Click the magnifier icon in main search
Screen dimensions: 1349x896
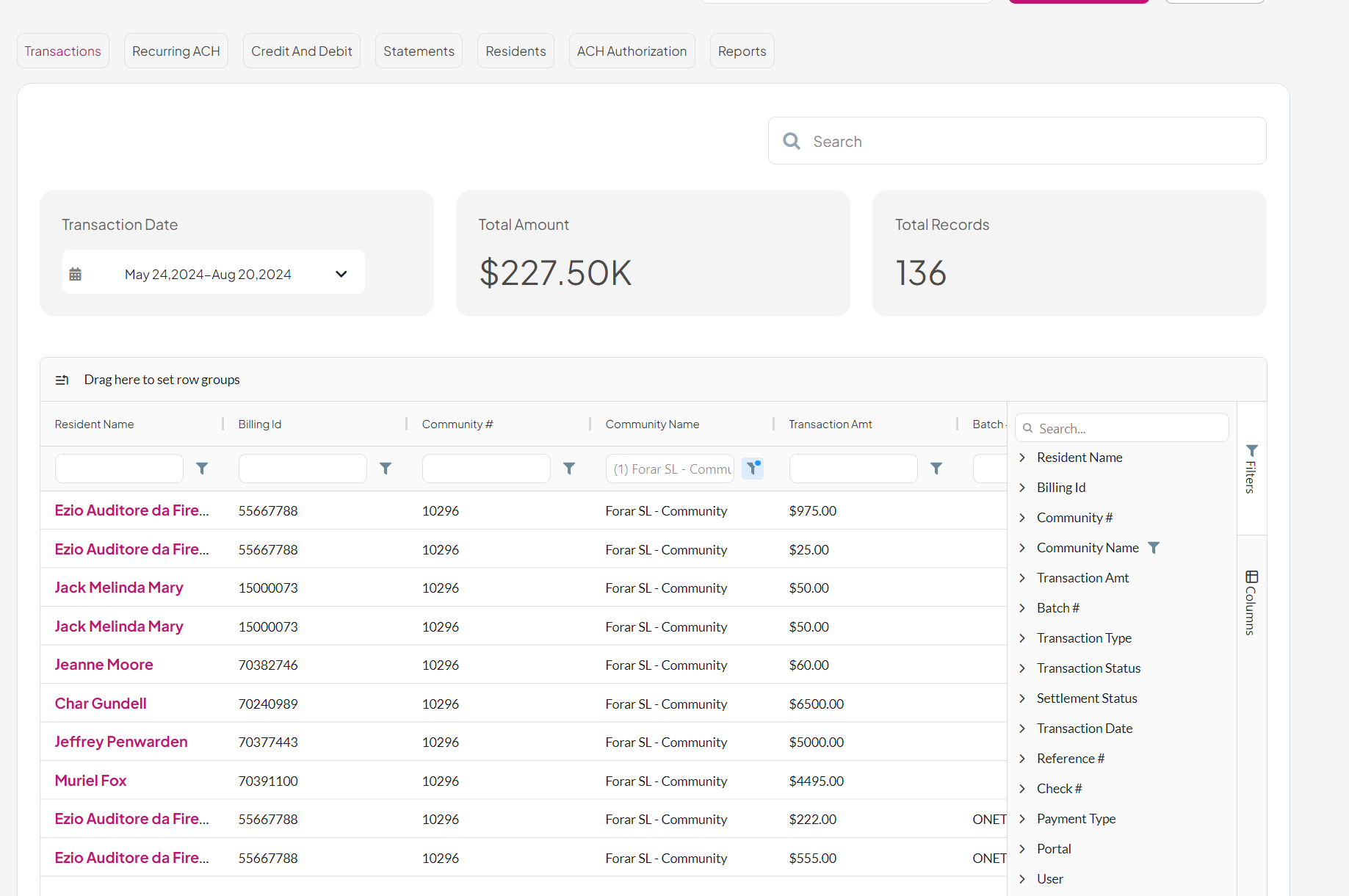pyautogui.click(x=792, y=141)
